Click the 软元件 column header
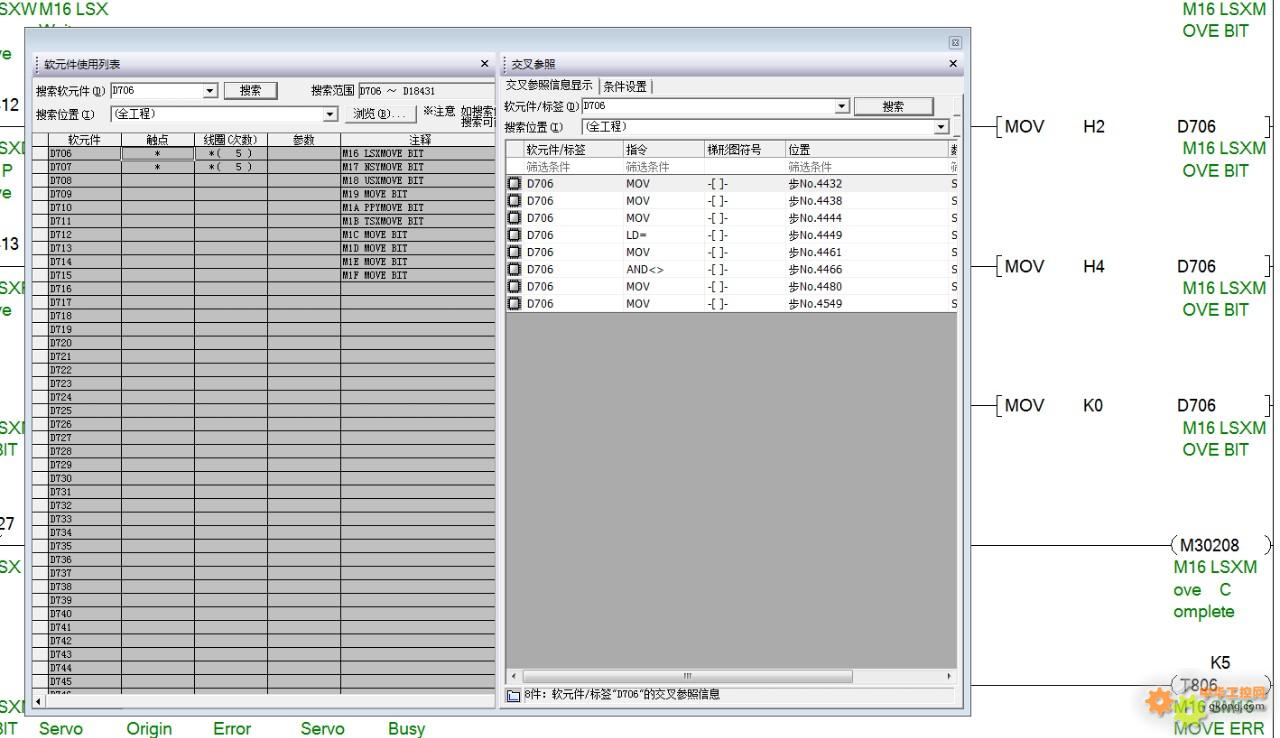 [x=84, y=141]
